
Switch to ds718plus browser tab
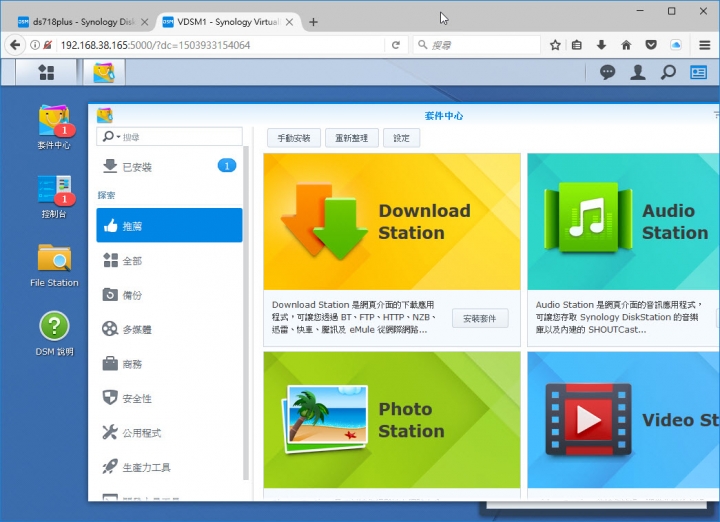[83, 22]
